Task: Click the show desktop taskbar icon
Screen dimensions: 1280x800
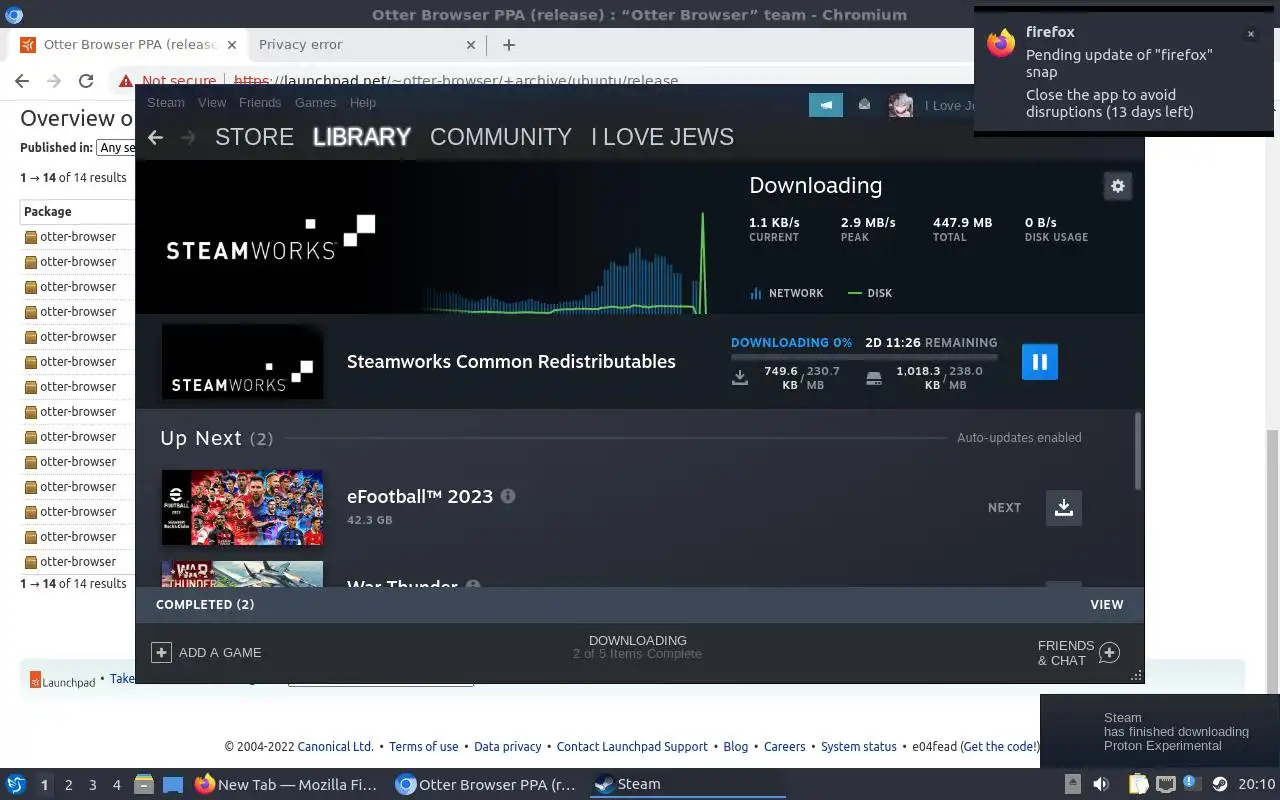Action: 173,785
